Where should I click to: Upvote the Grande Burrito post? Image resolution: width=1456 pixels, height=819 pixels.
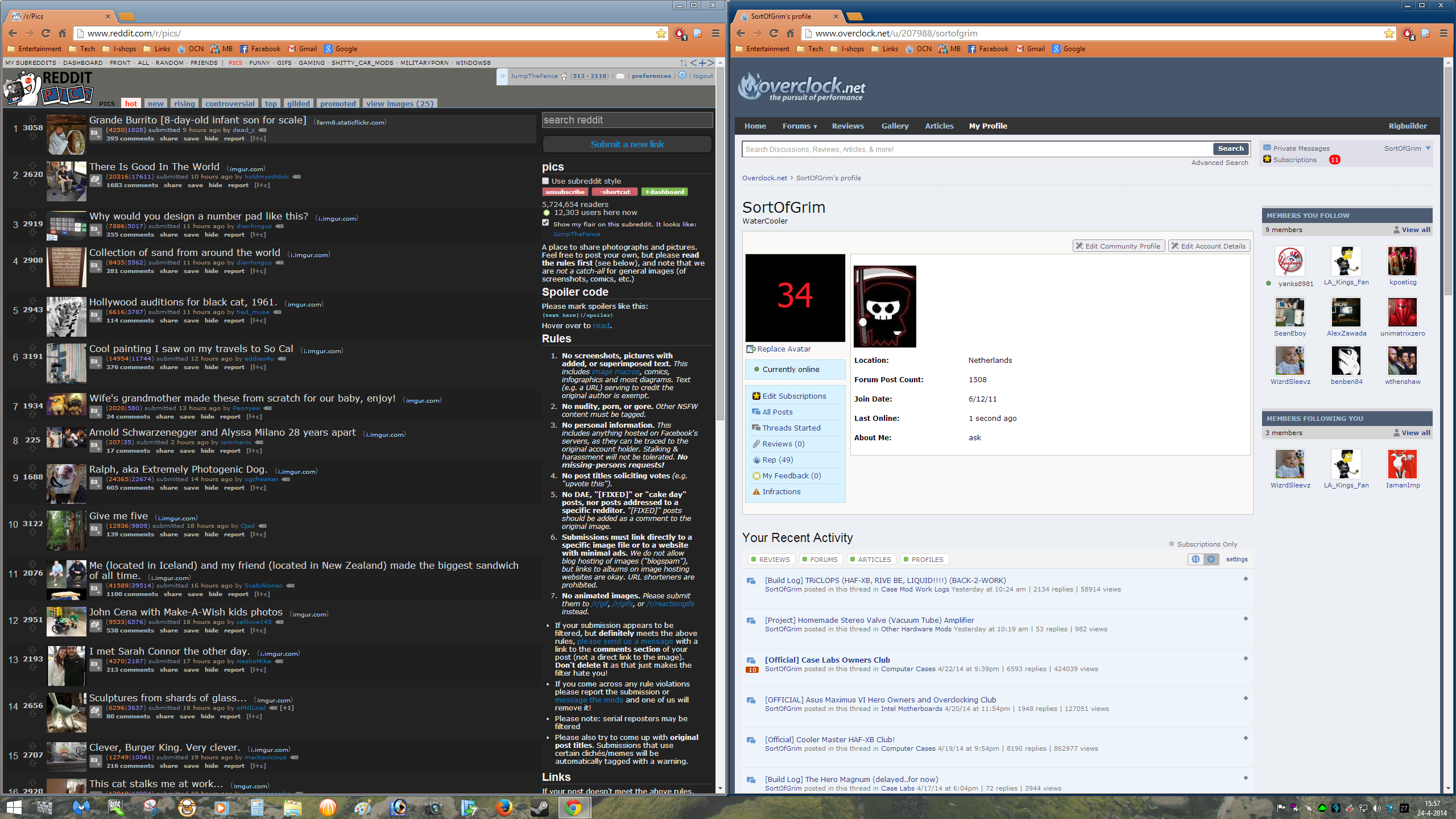[x=32, y=119]
